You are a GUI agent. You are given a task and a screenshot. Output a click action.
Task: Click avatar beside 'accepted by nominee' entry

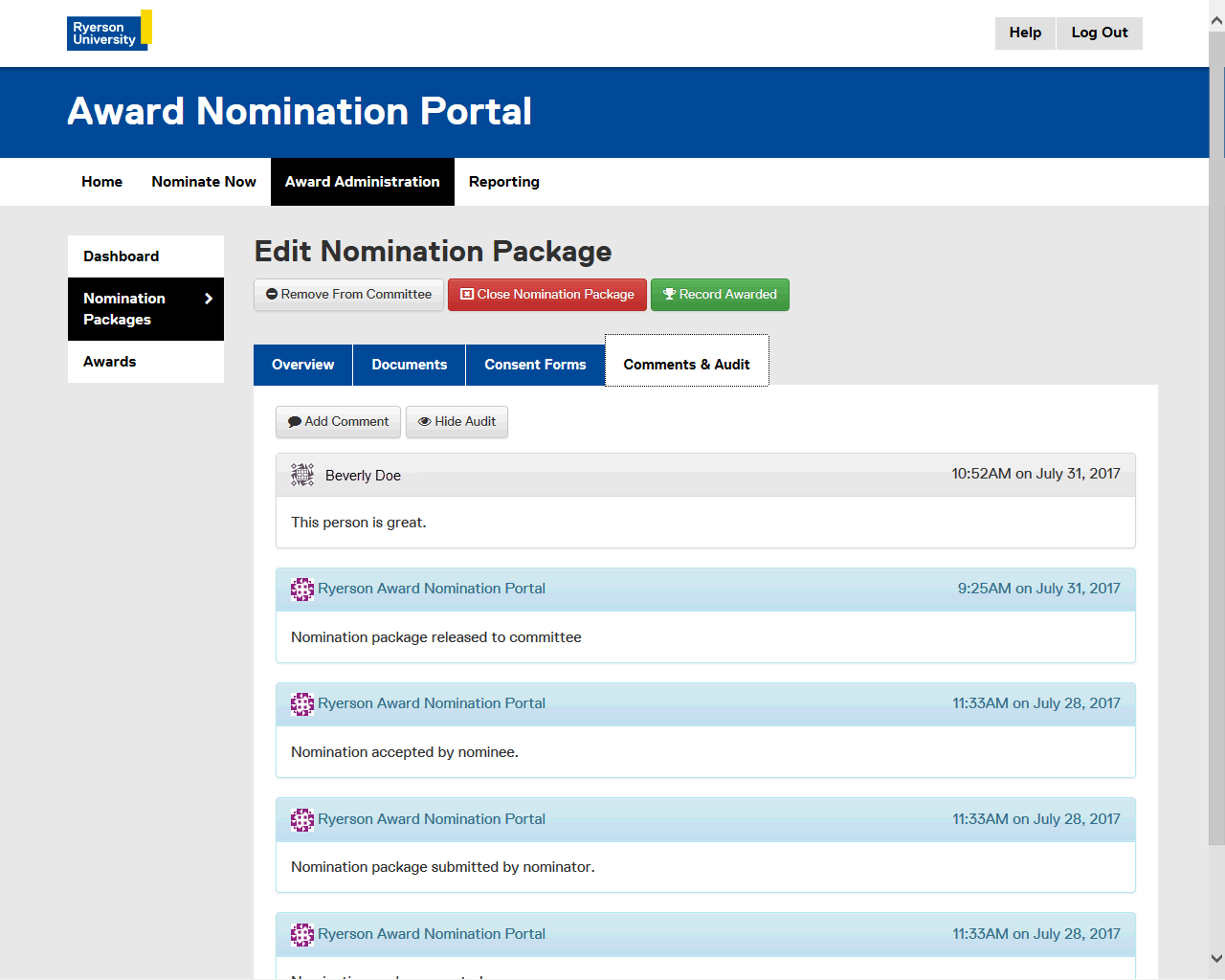click(302, 704)
